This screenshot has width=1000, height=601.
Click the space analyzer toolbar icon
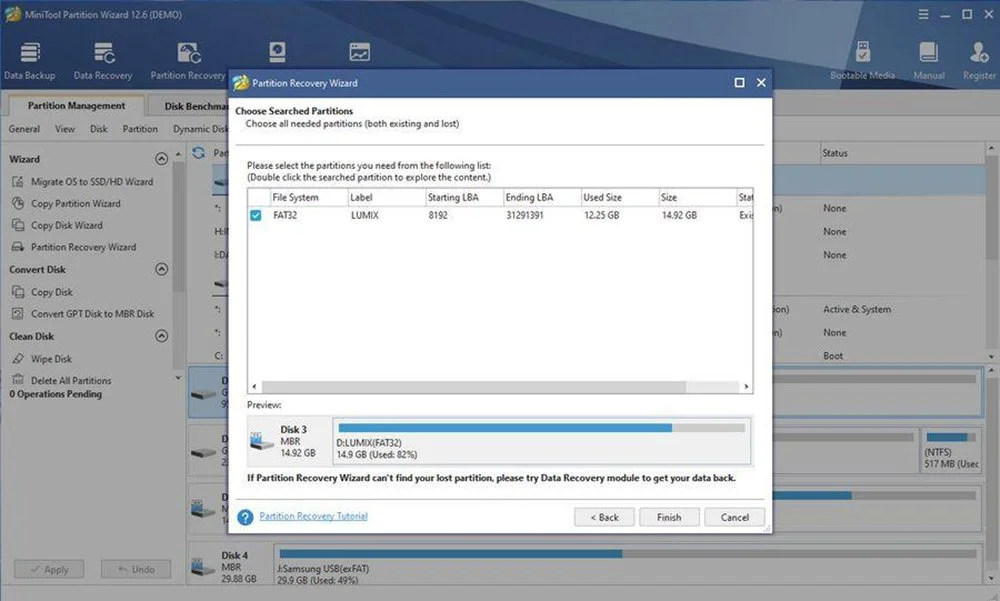pyautogui.click(x=360, y=52)
